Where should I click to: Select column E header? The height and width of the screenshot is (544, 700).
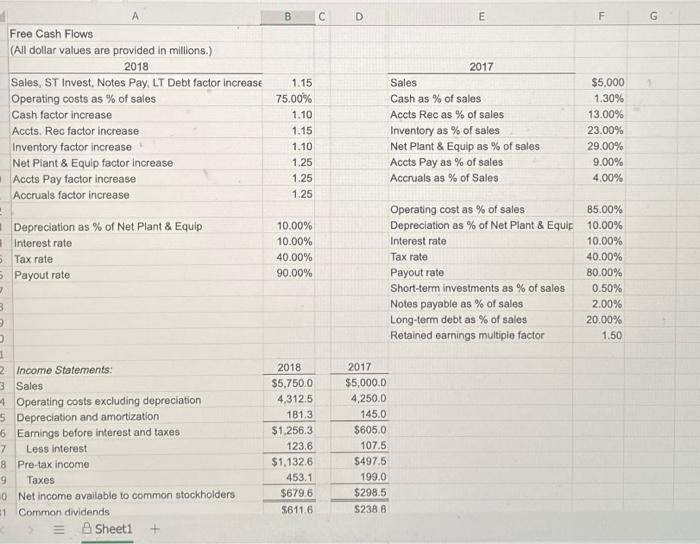pyautogui.click(x=481, y=17)
